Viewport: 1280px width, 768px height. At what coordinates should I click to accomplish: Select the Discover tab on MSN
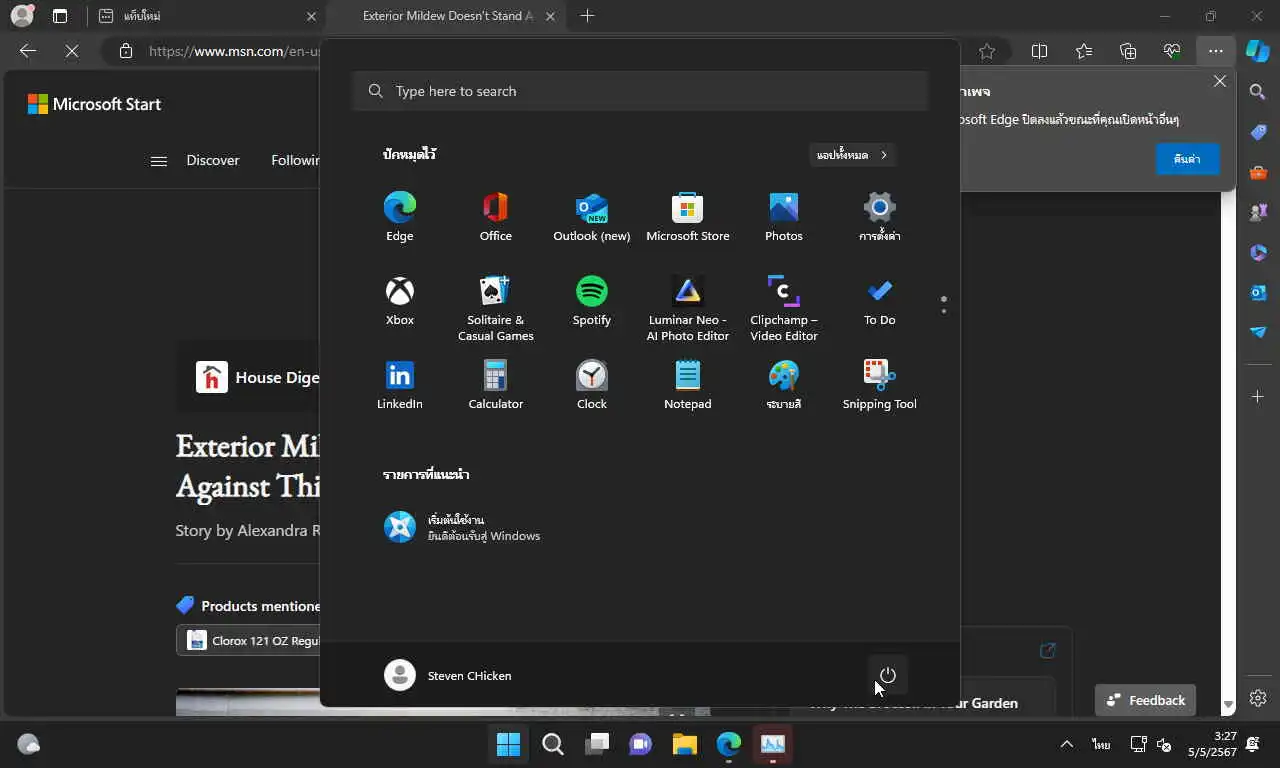(213, 160)
